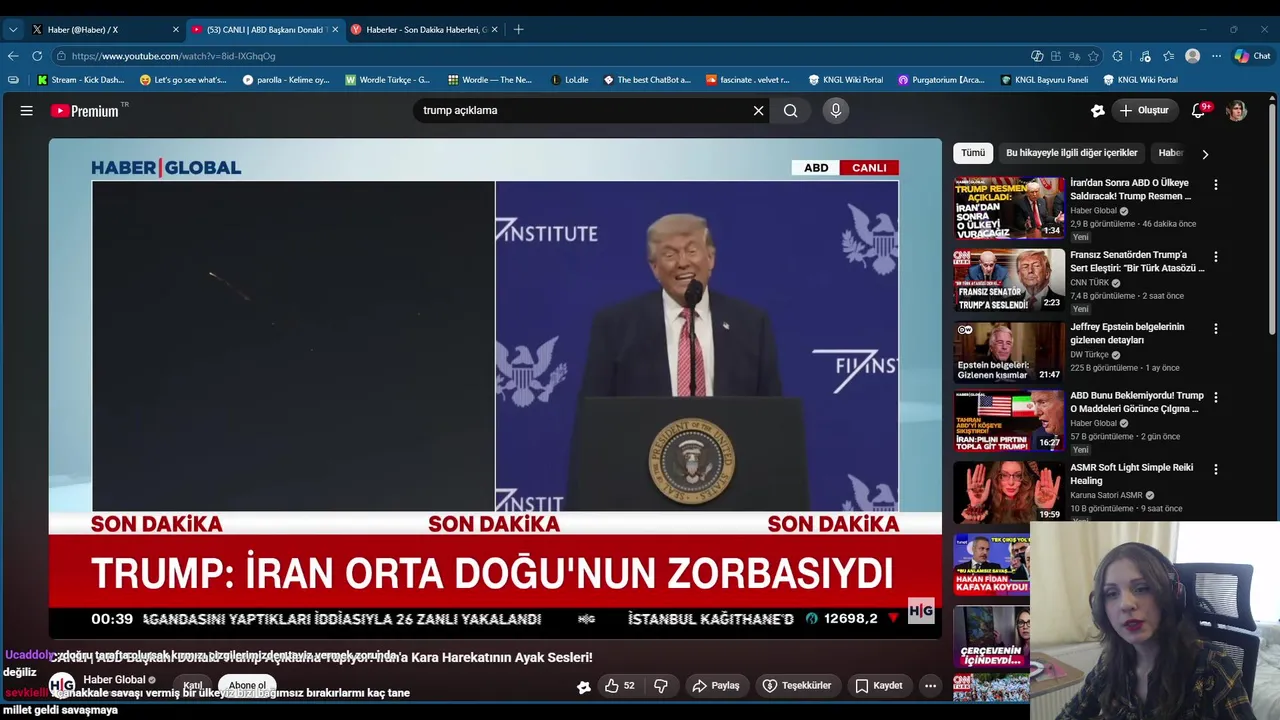
Task: Open ASMR Soft Light Reiki video thumbnail
Action: coord(1009,492)
